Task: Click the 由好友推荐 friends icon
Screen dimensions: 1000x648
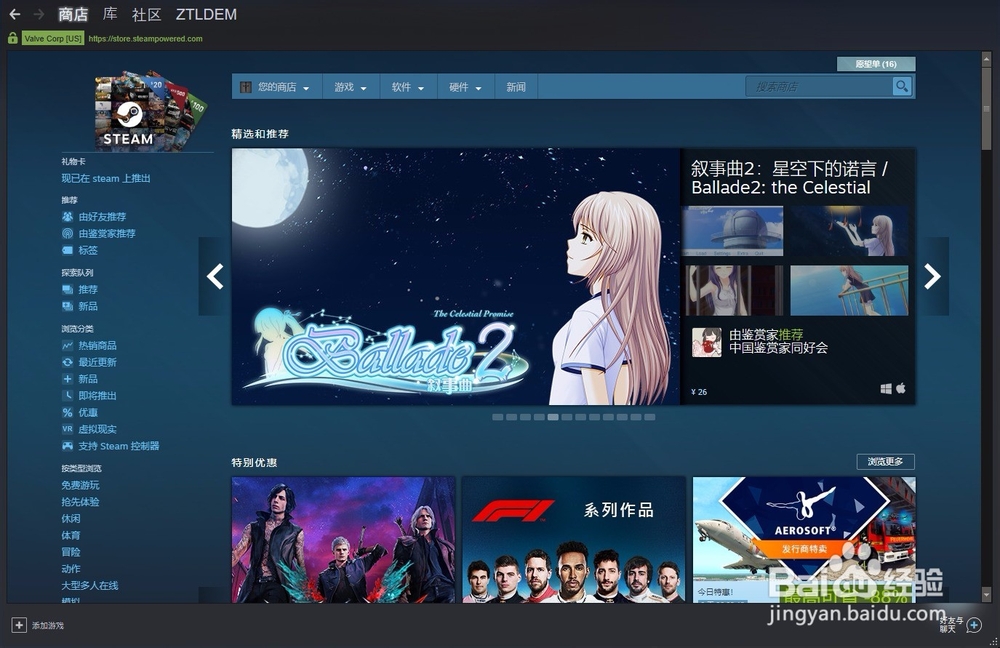Action: 67,217
